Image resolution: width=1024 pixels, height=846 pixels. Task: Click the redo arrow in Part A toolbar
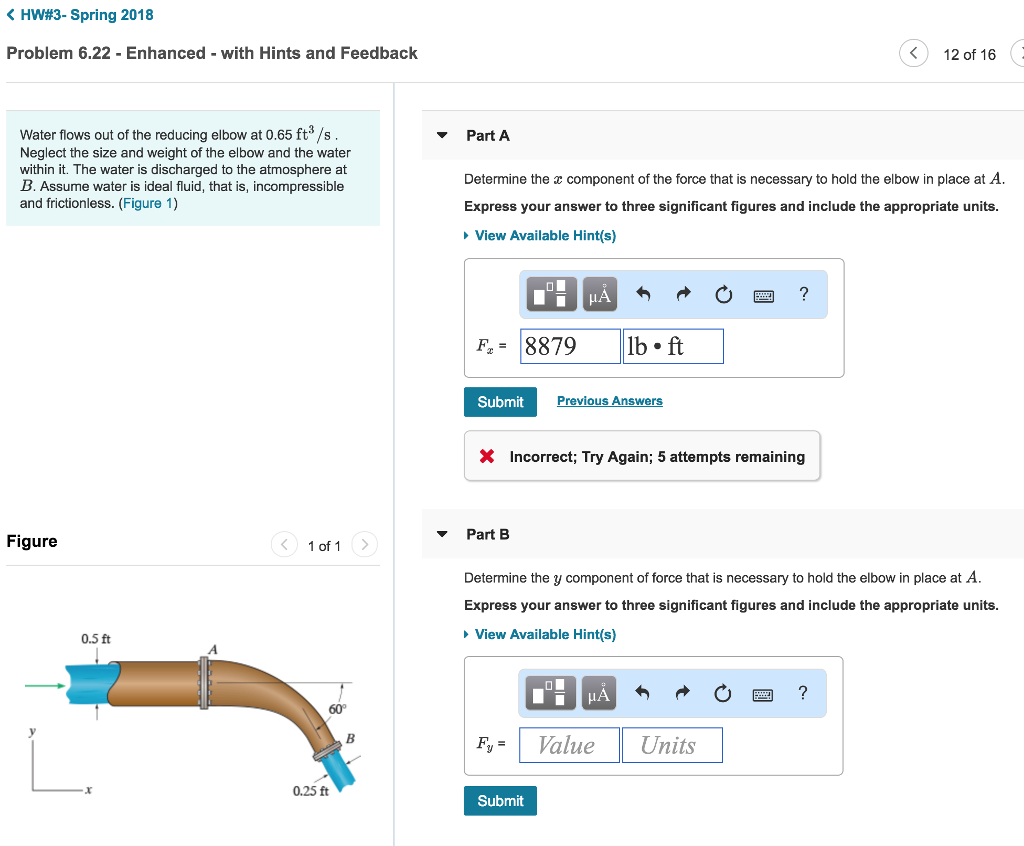click(x=683, y=295)
